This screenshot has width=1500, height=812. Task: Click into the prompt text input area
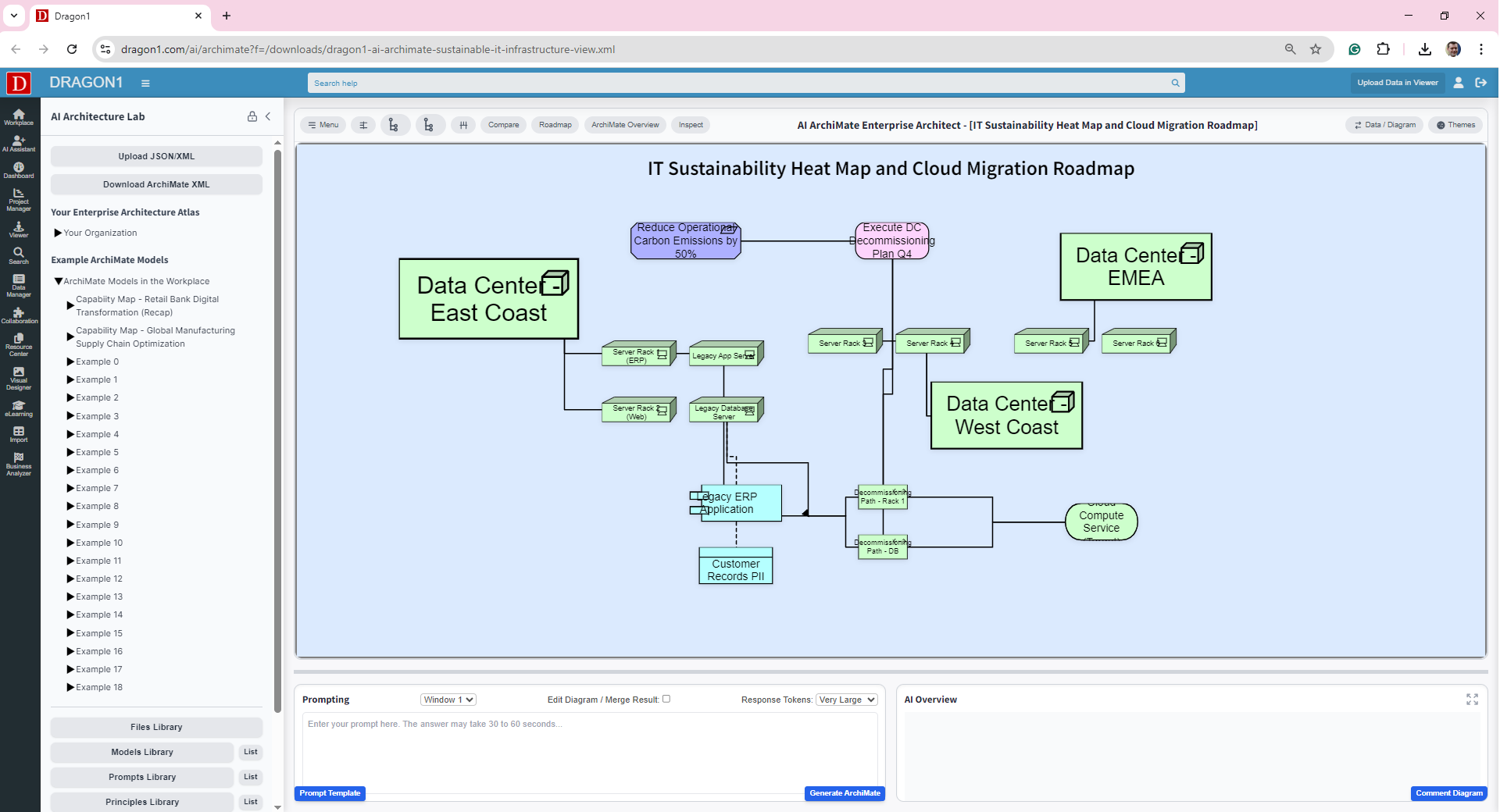(589, 751)
